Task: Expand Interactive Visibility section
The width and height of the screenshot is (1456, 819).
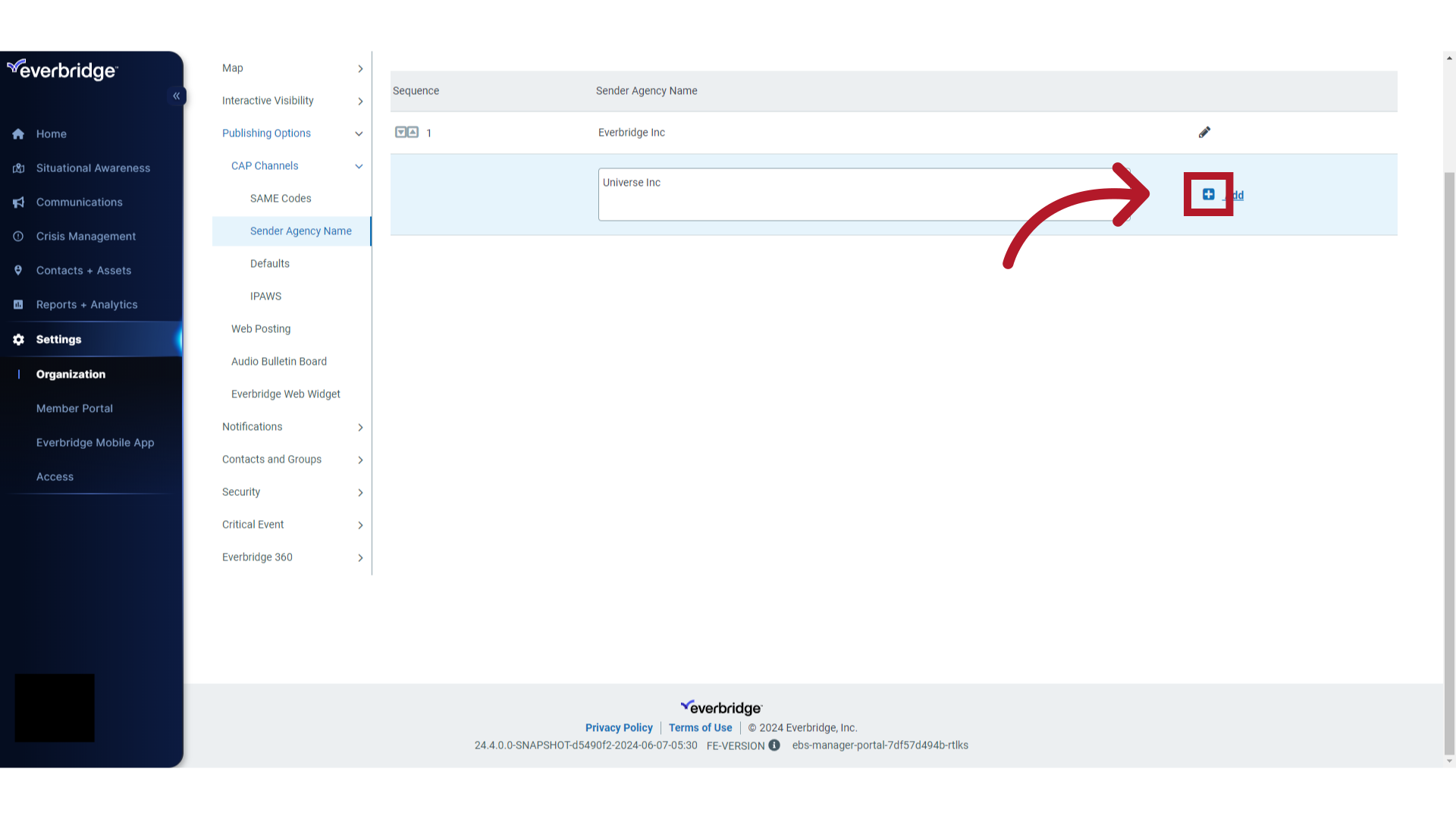Action: [360, 101]
